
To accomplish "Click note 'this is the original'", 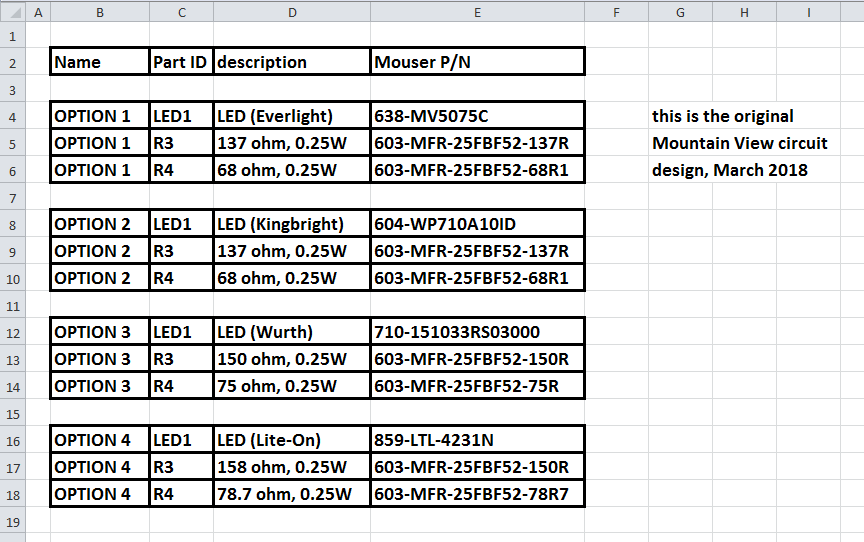I will point(722,116).
